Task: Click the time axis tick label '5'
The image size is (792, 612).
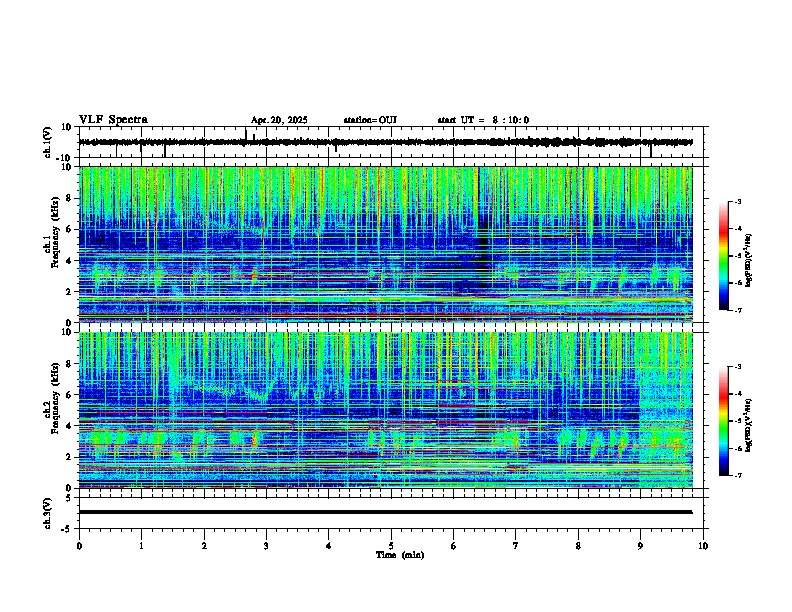Action: coord(391,546)
